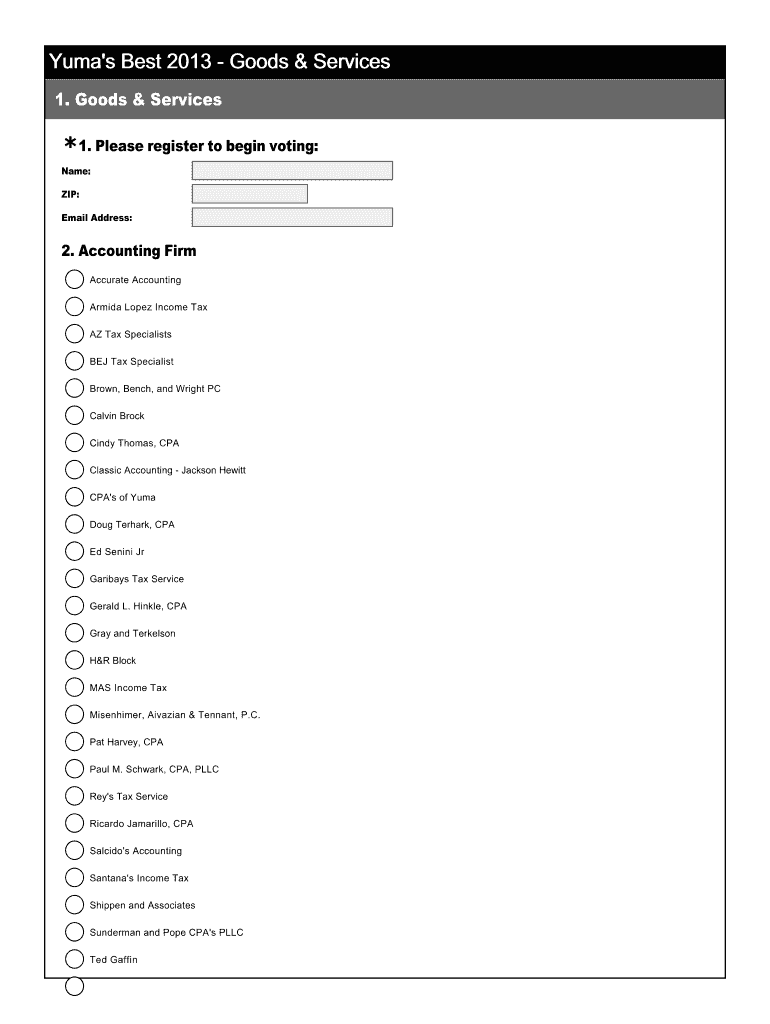
Task: Pick Rey's Tax Service radio button
Action: [75, 796]
